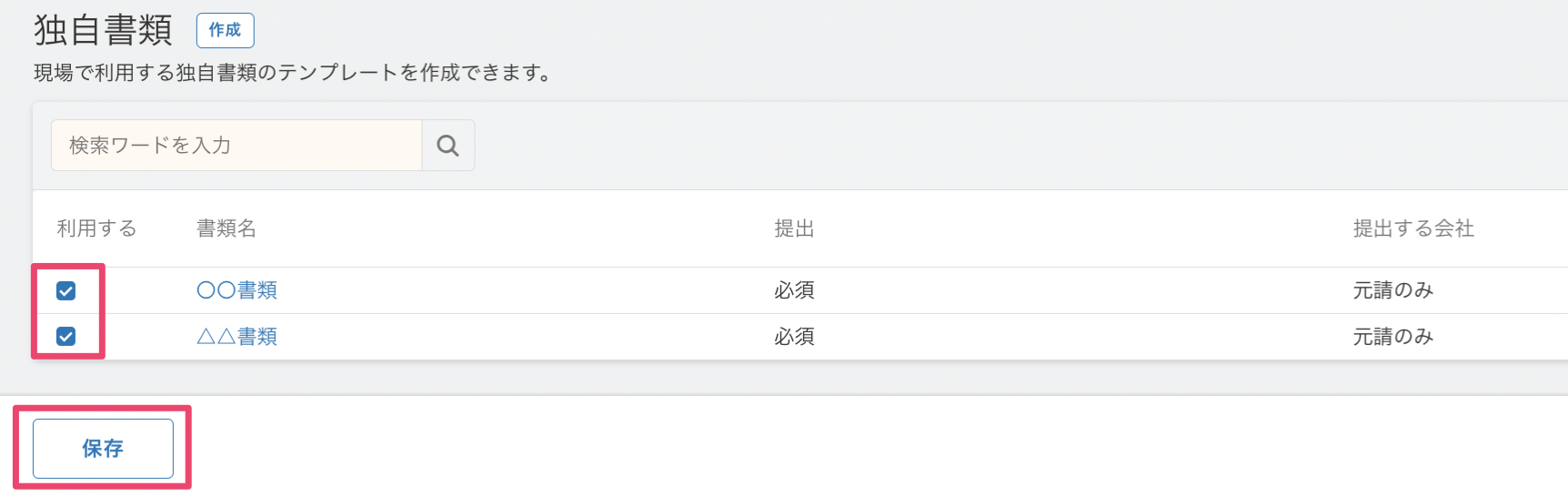The width and height of the screenshot is (1568, 497).
Task: Open the ○○書類 document link
Action: 236,290
